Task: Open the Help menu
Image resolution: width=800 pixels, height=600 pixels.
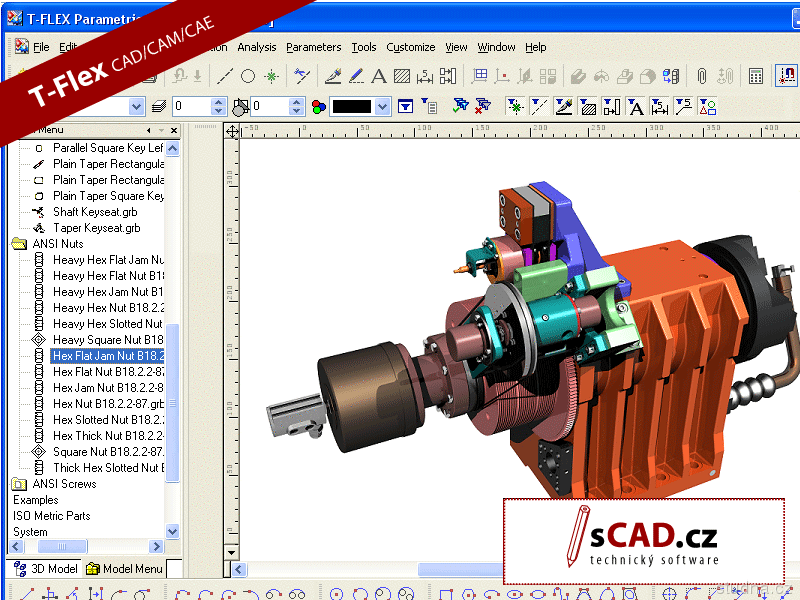Action: click(535, 47)
